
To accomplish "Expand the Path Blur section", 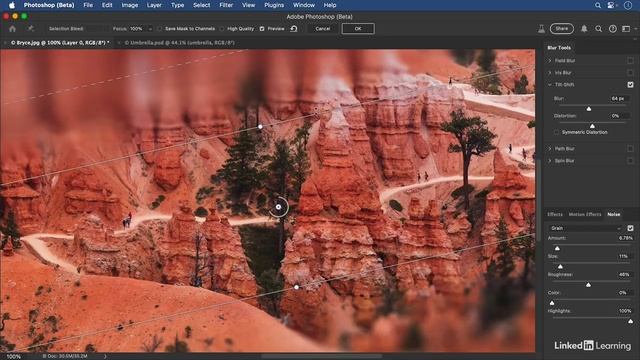I will 550,149.
